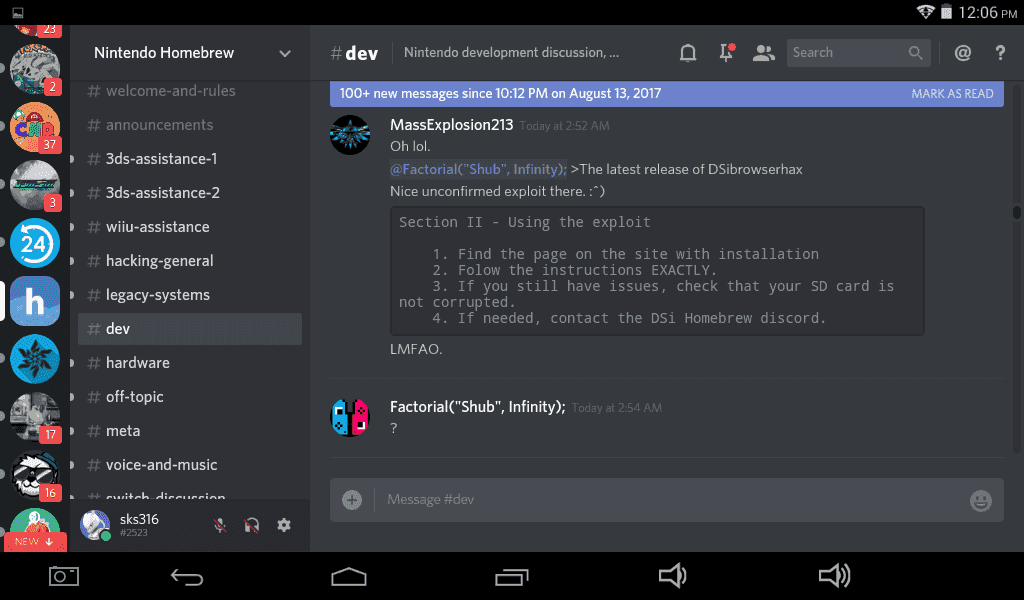Select the dev channel
Image resolution: width=1024 pixels, height=600 pixels.
tap(189, 328)
